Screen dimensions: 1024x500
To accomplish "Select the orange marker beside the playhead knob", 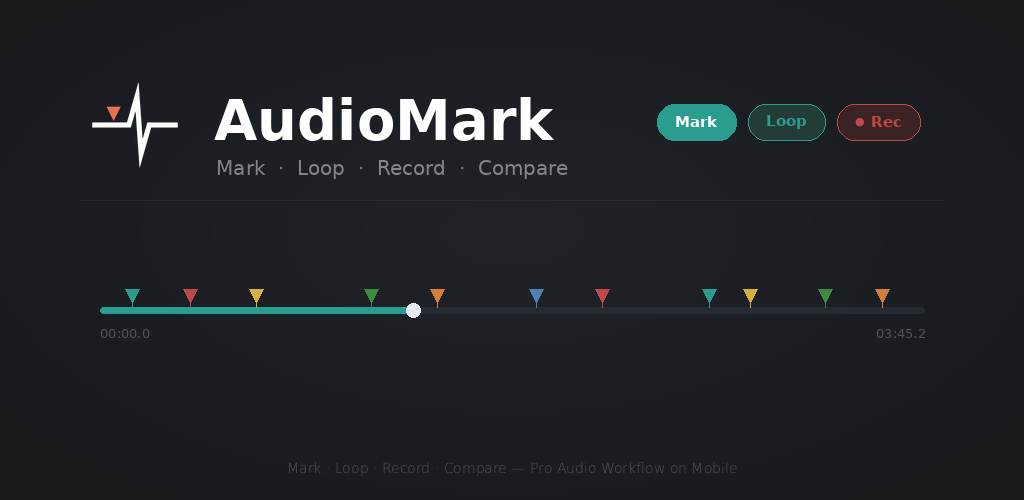I will click(x=438, y=297).
